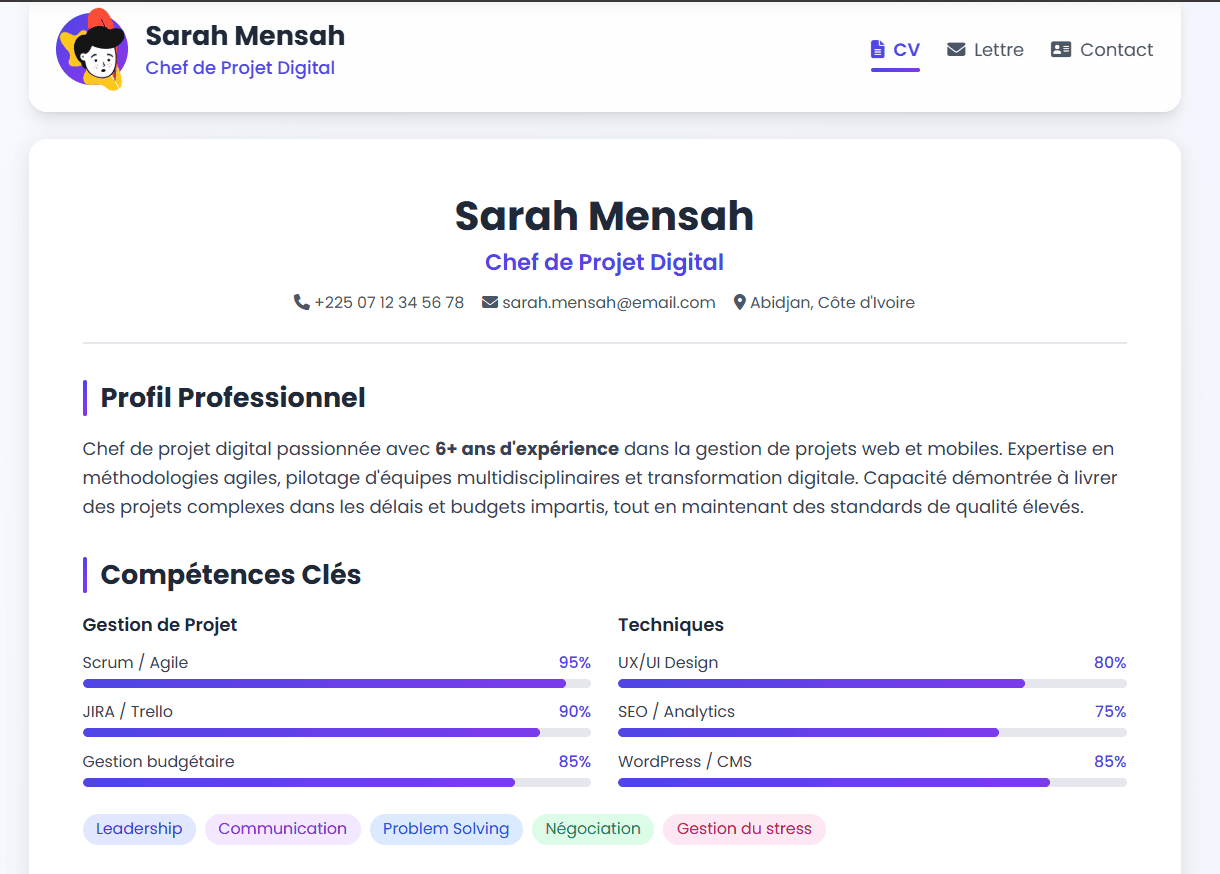
Task: Select the Problem Solving skill tag
Action: pyautogui.click(x=446, y=828)
